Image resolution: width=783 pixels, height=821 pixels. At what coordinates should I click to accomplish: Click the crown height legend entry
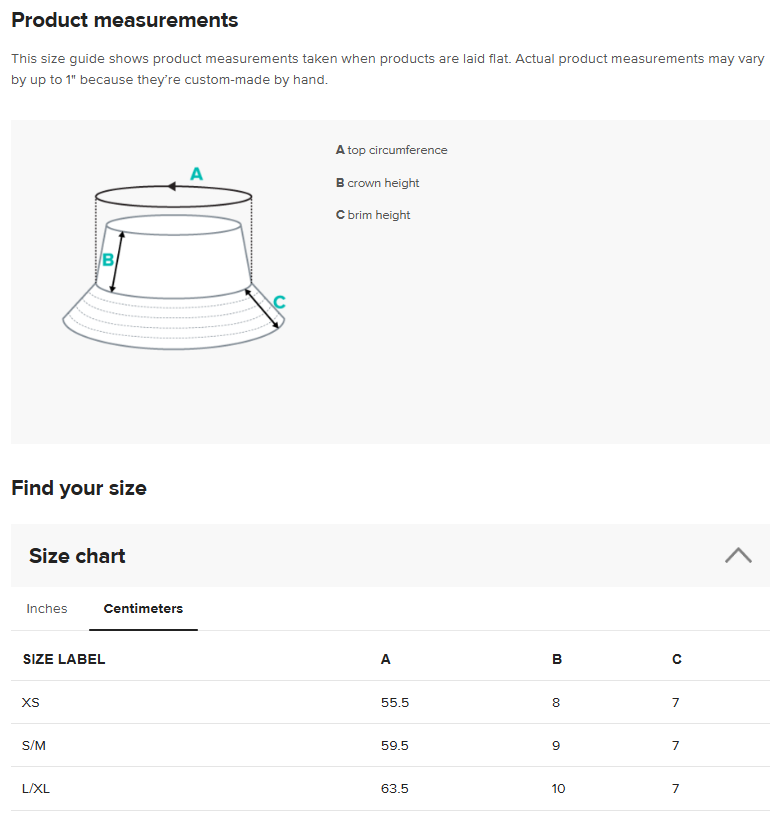click(x=377, y=183)
